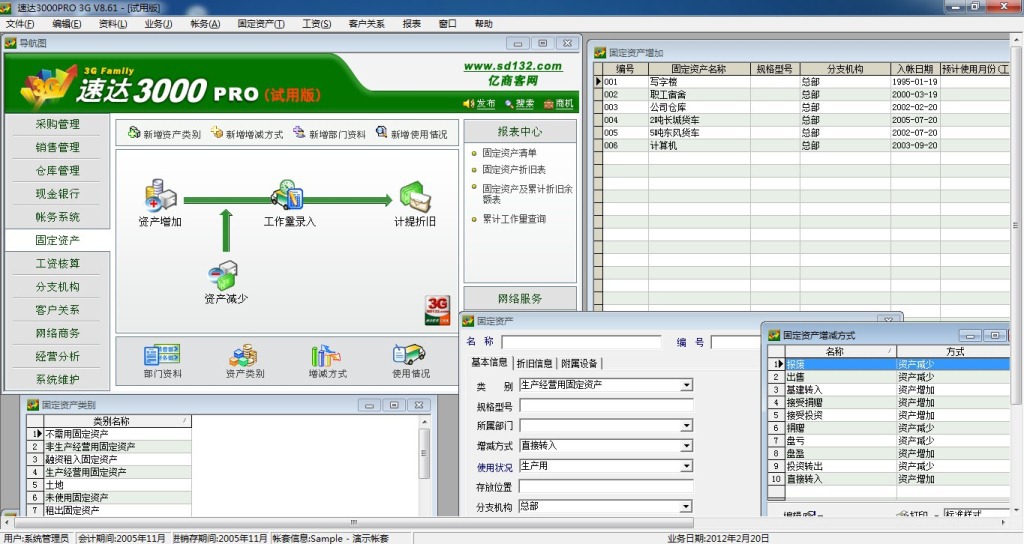Select 现金银行 in the sidebar
Image resolution: width=1024 pixels, height=544 pixels.
[x=57, y=194]
